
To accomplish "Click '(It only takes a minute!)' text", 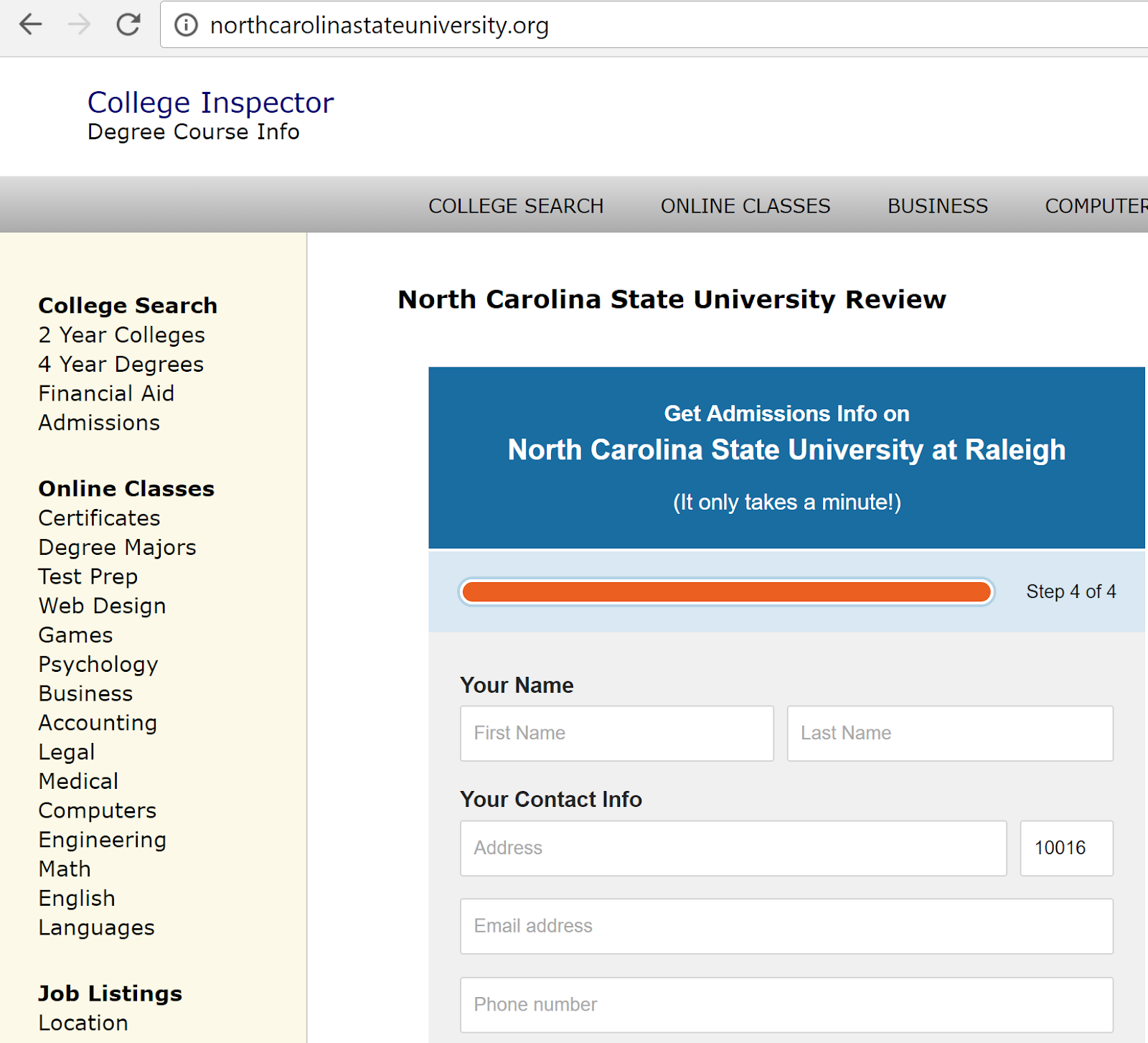I will (x=786, y=502).
